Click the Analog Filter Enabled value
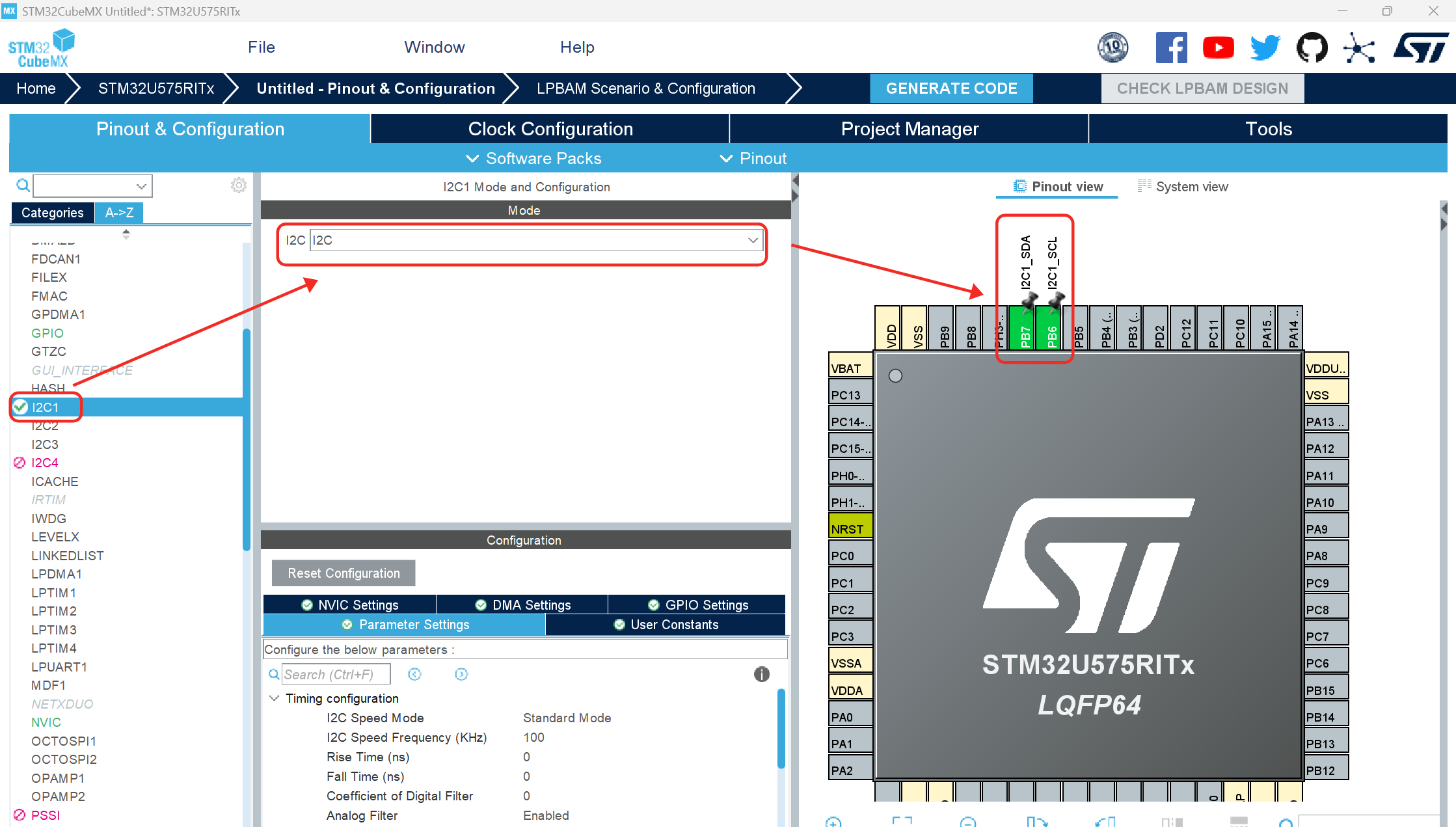Screen dimensions: 1456x827 (x=546, y=815)
